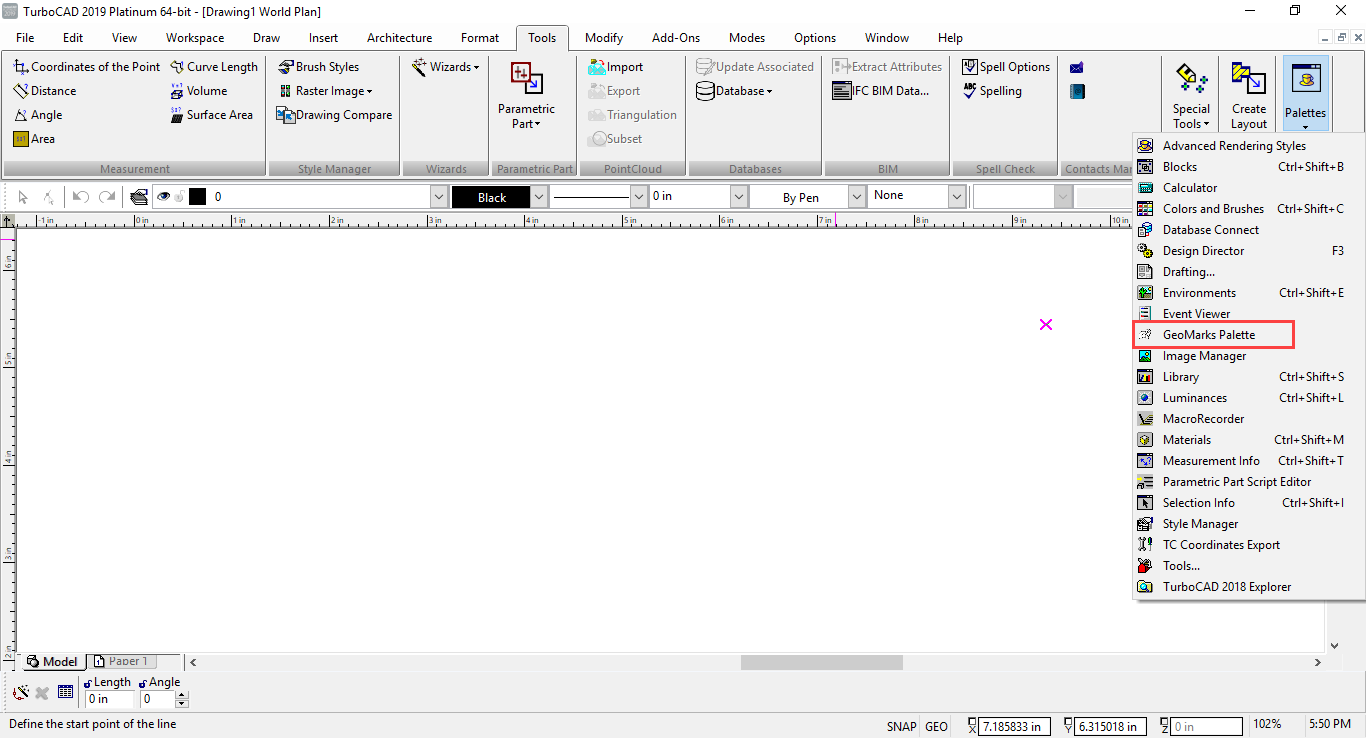Screen dimensions: 1366x738
Task: Run the Spelling check
Action: click(x=992, y=91)
